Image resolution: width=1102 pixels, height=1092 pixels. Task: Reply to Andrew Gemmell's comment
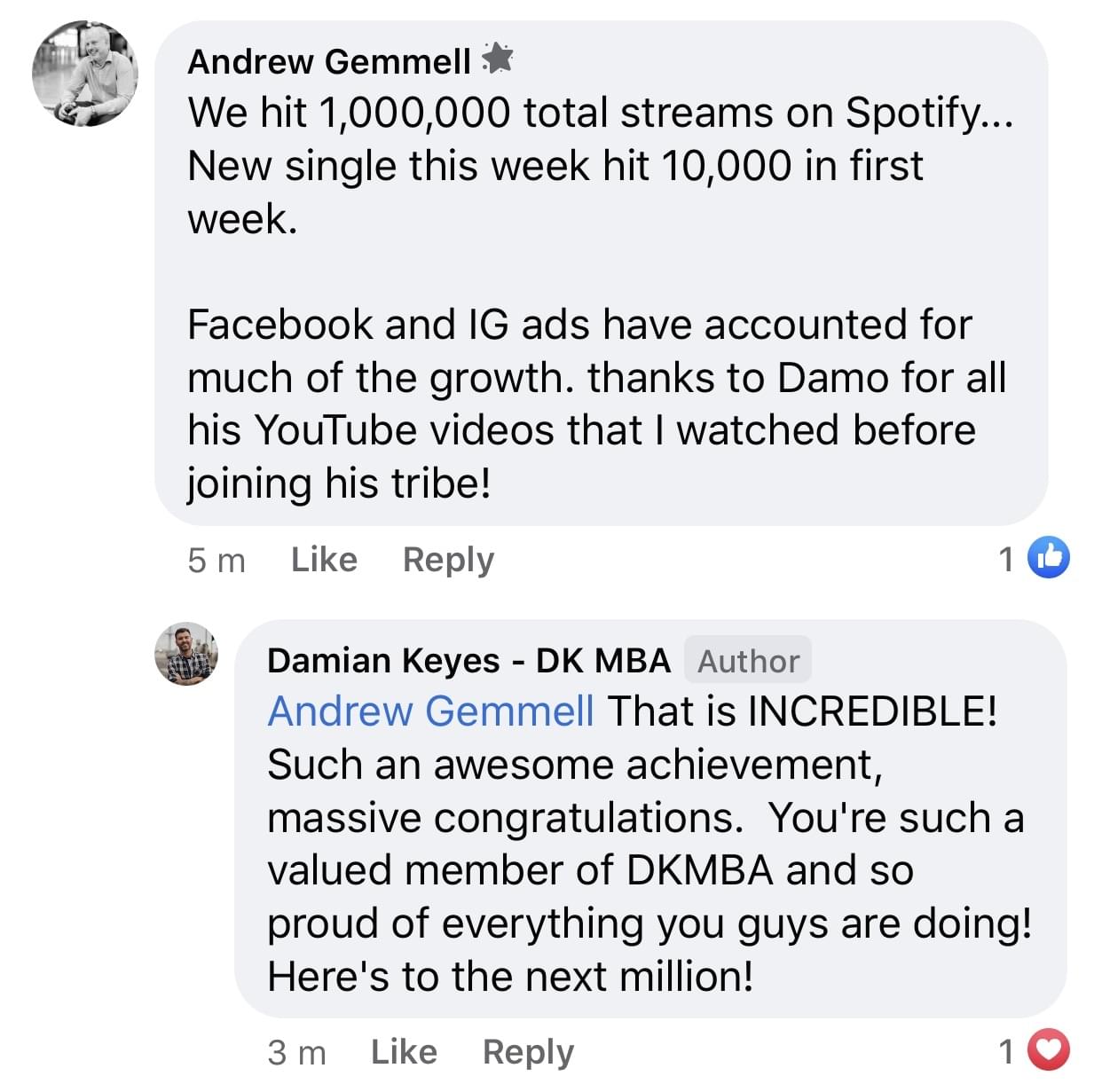[x=448, y=560]
